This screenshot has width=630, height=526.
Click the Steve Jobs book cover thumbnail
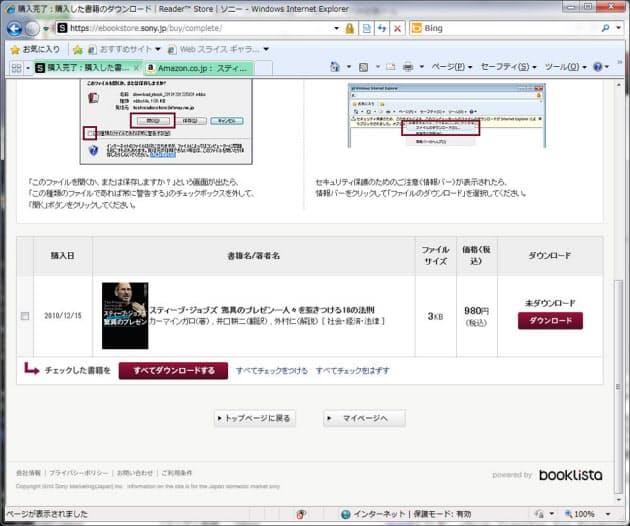pos(124,315)
